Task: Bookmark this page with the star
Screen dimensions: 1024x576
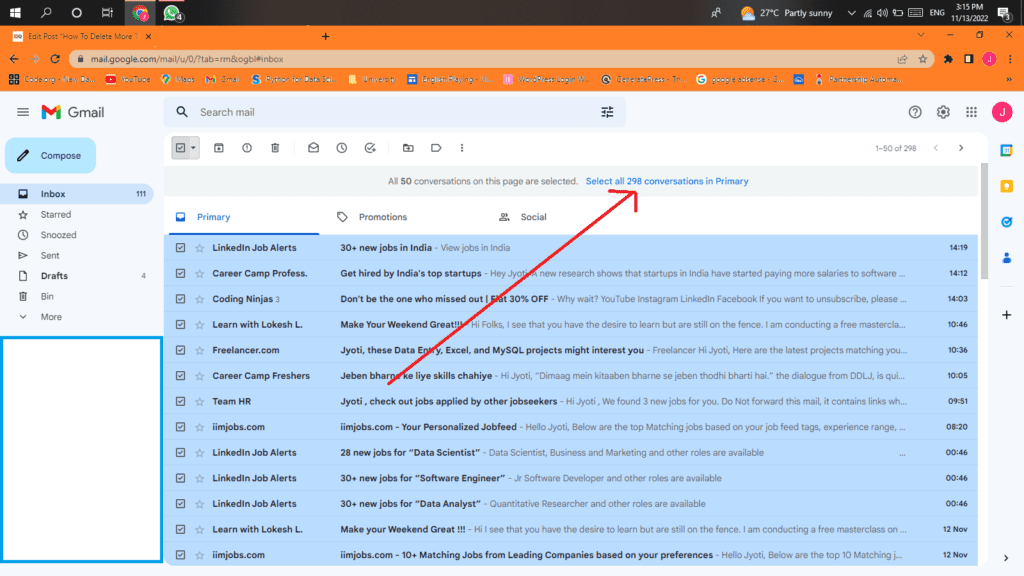Action: tap(923, 59)
